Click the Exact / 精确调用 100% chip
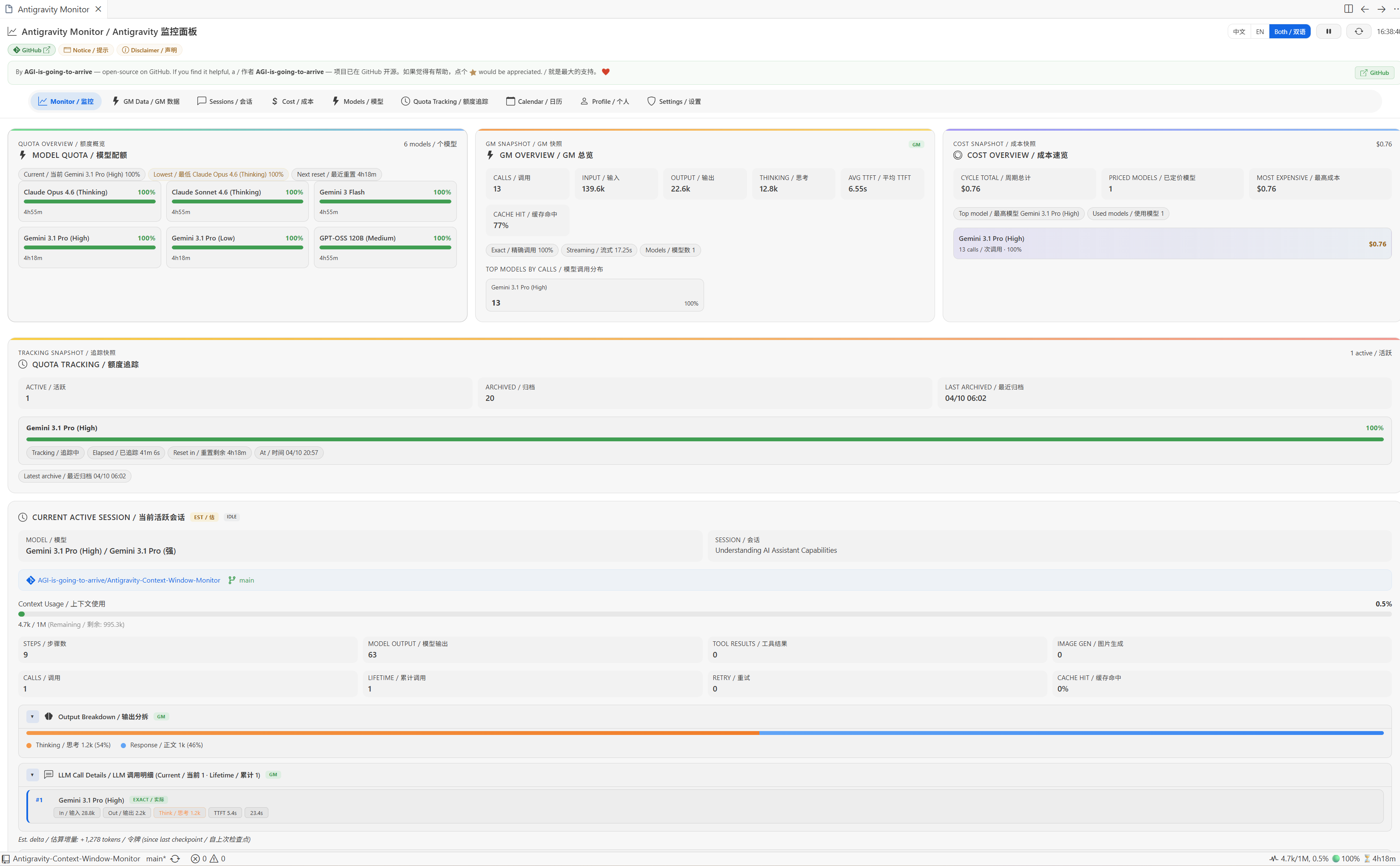 click(x=522, y=250)
